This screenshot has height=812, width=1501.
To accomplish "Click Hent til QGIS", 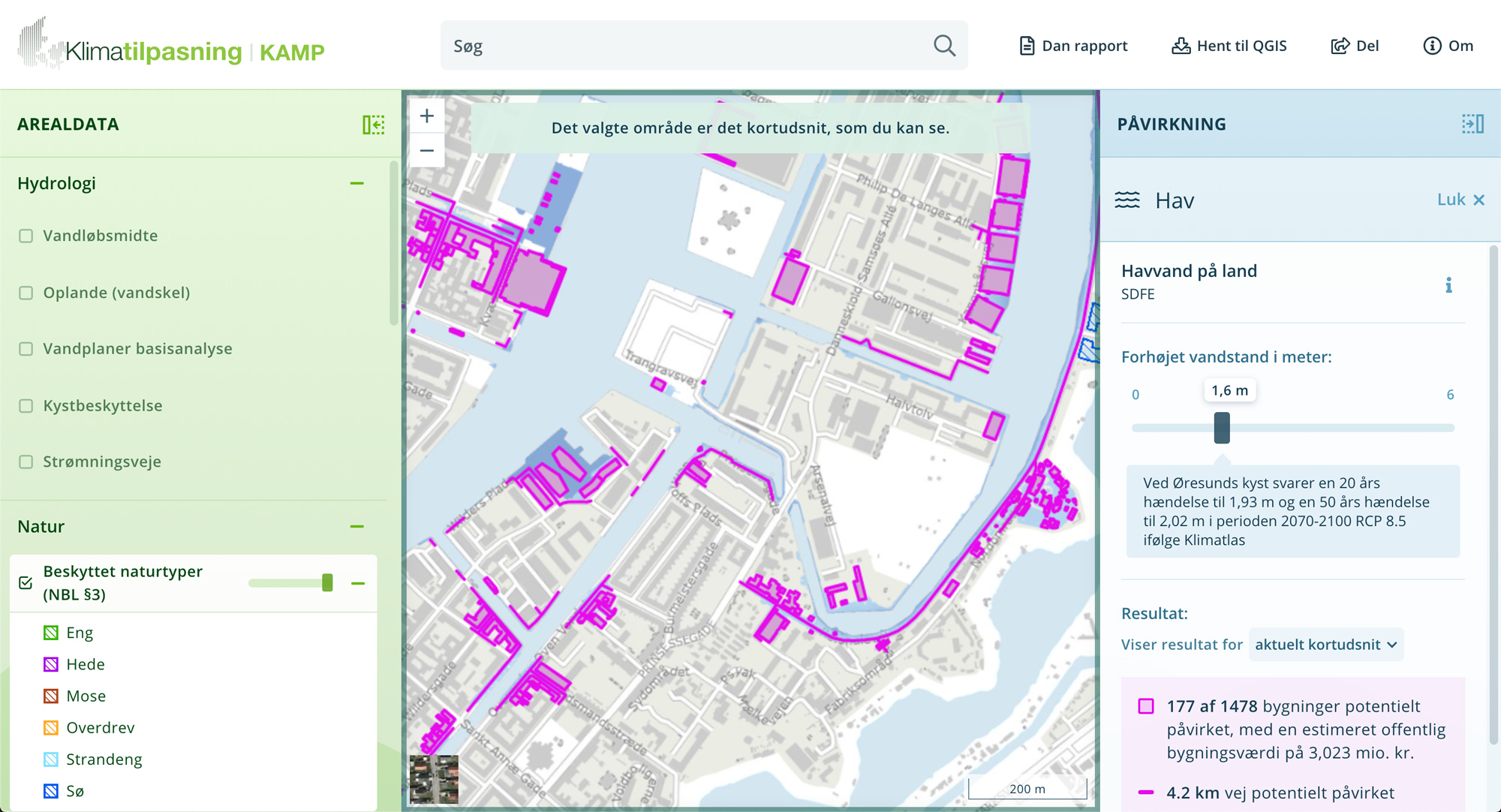I will click(1229, 46).
